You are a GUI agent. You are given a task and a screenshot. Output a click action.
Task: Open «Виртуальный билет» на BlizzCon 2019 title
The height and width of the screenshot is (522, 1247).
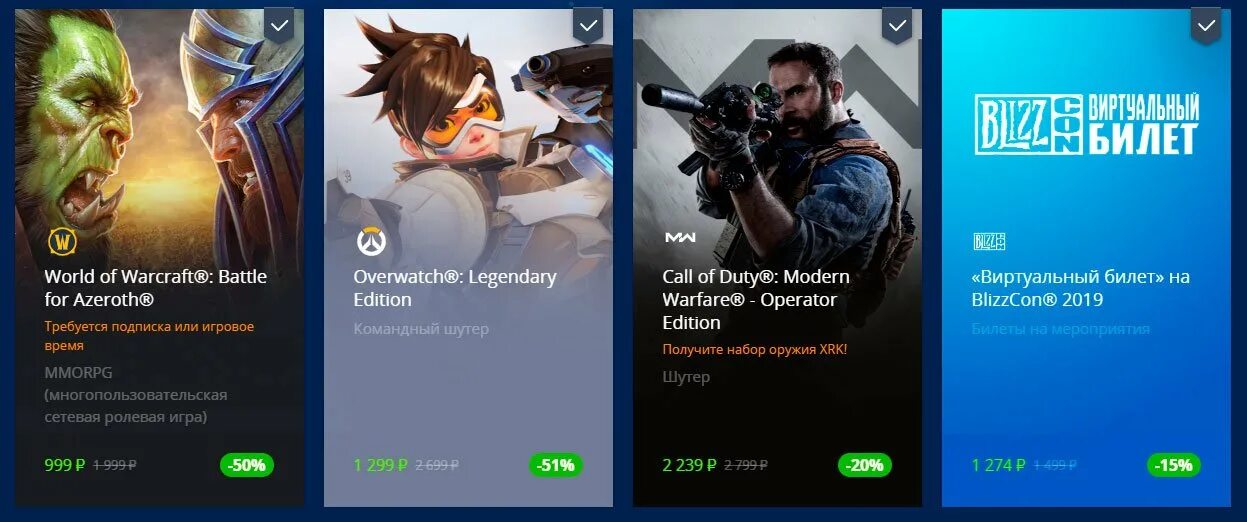click(1081, 288)
